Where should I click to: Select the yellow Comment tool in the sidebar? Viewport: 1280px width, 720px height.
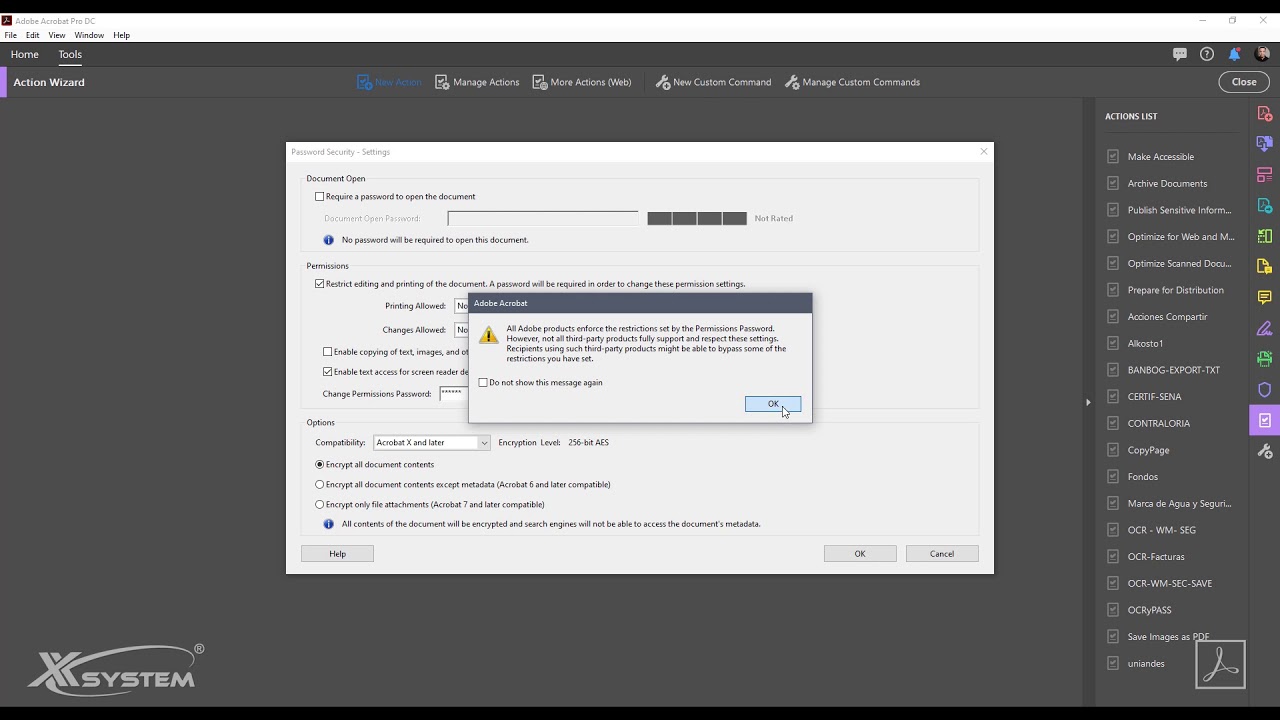[x=1265, y=298]
